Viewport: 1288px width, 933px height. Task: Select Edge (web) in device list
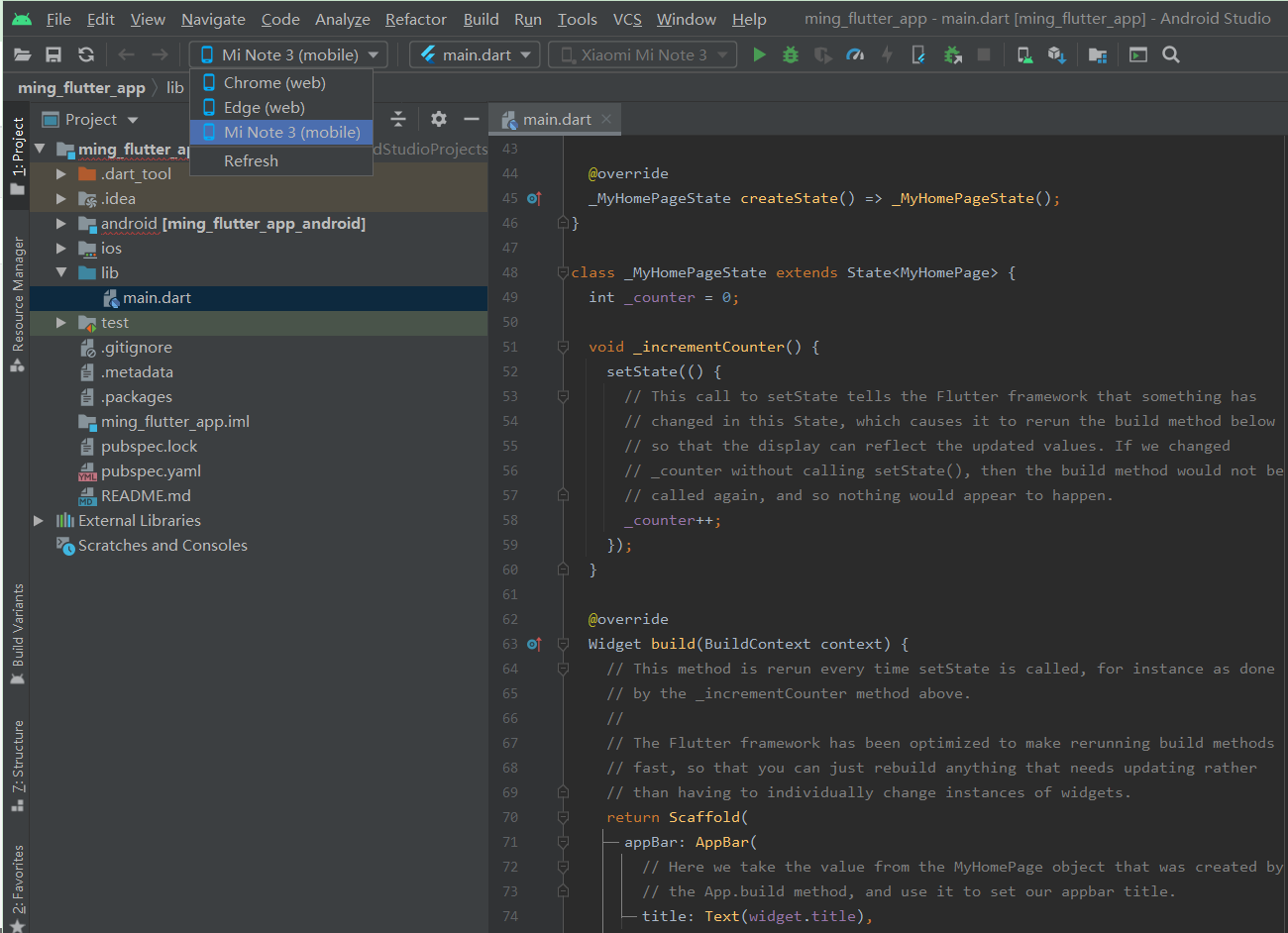pos(281,108)
